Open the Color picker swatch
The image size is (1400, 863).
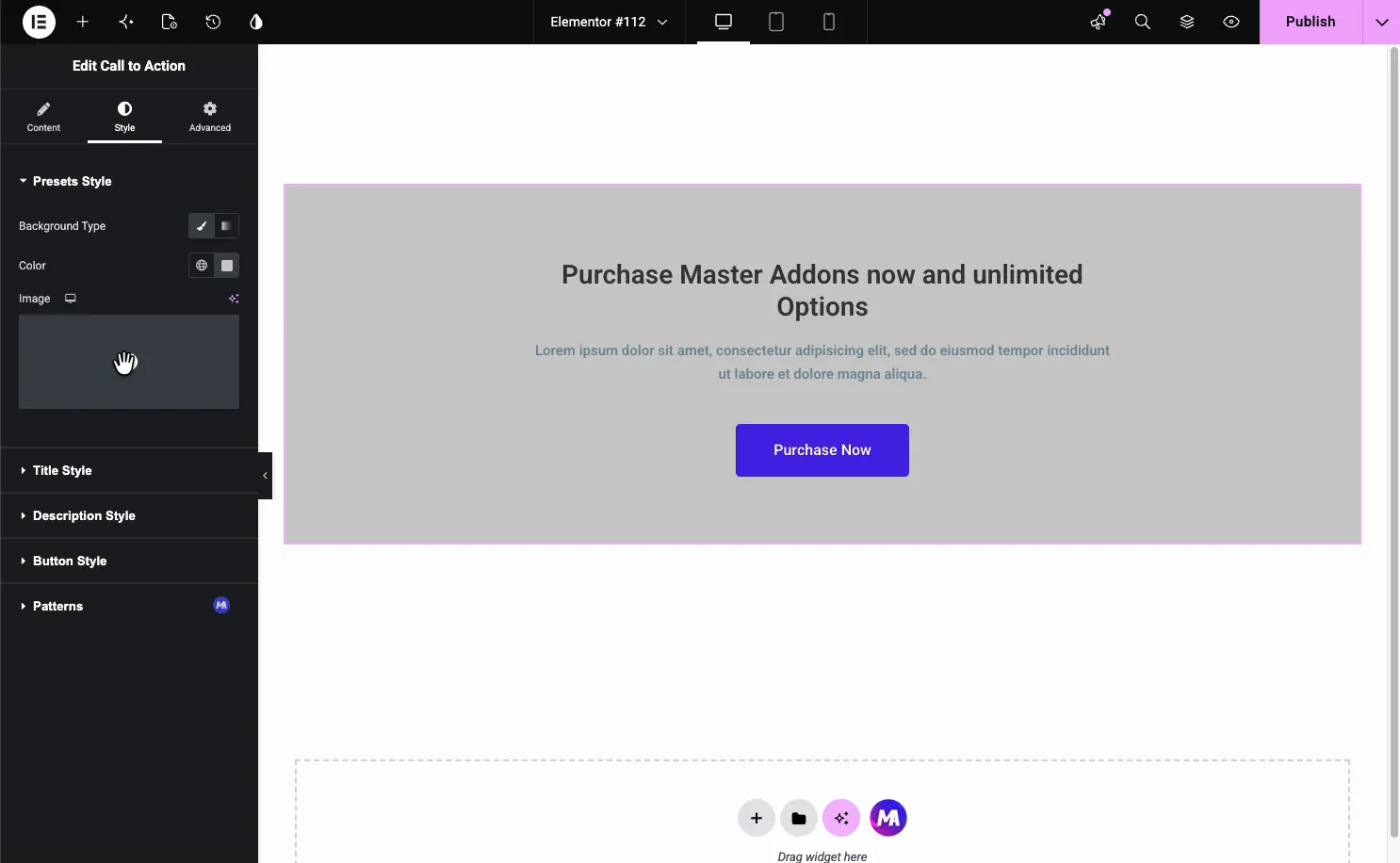coord(227,266)
